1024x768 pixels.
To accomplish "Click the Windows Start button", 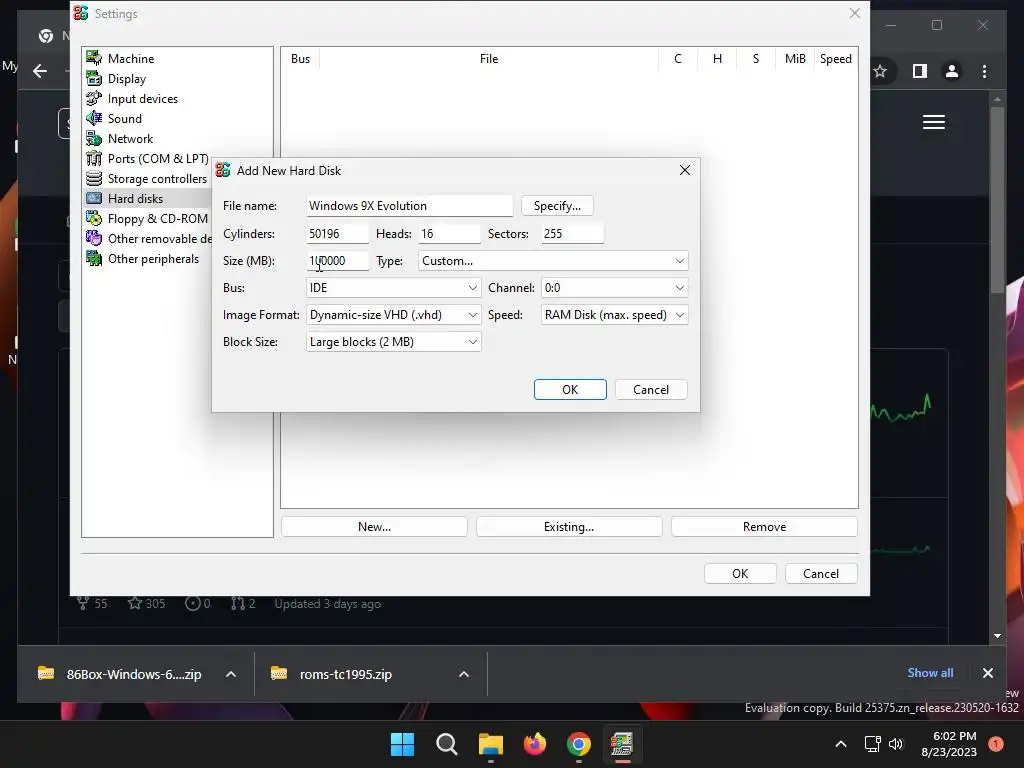I will click(402, 744).
